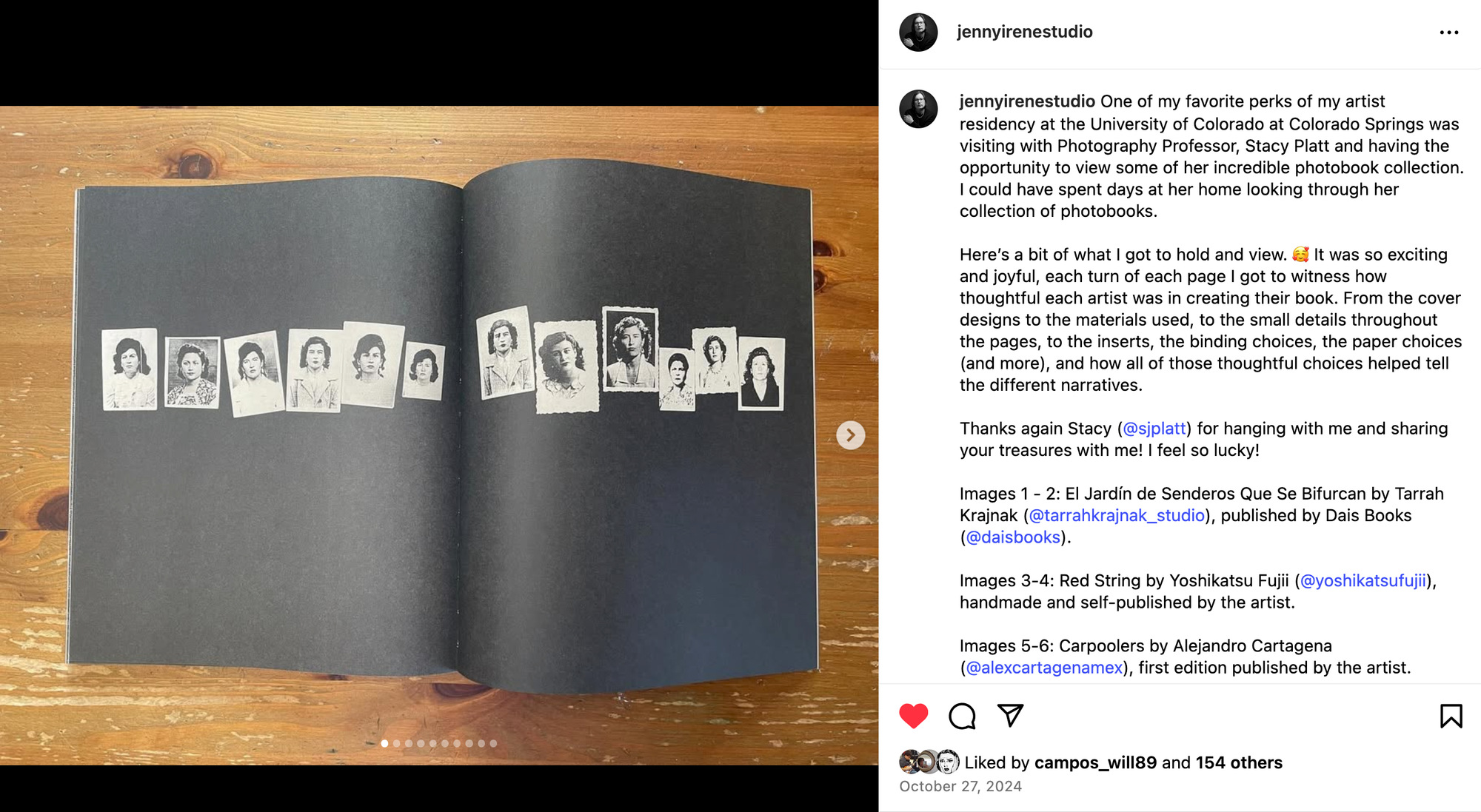This screenshot has height=812, width=1481.
Task: Open comments with speech bubble icon
Action: (962, 716)
